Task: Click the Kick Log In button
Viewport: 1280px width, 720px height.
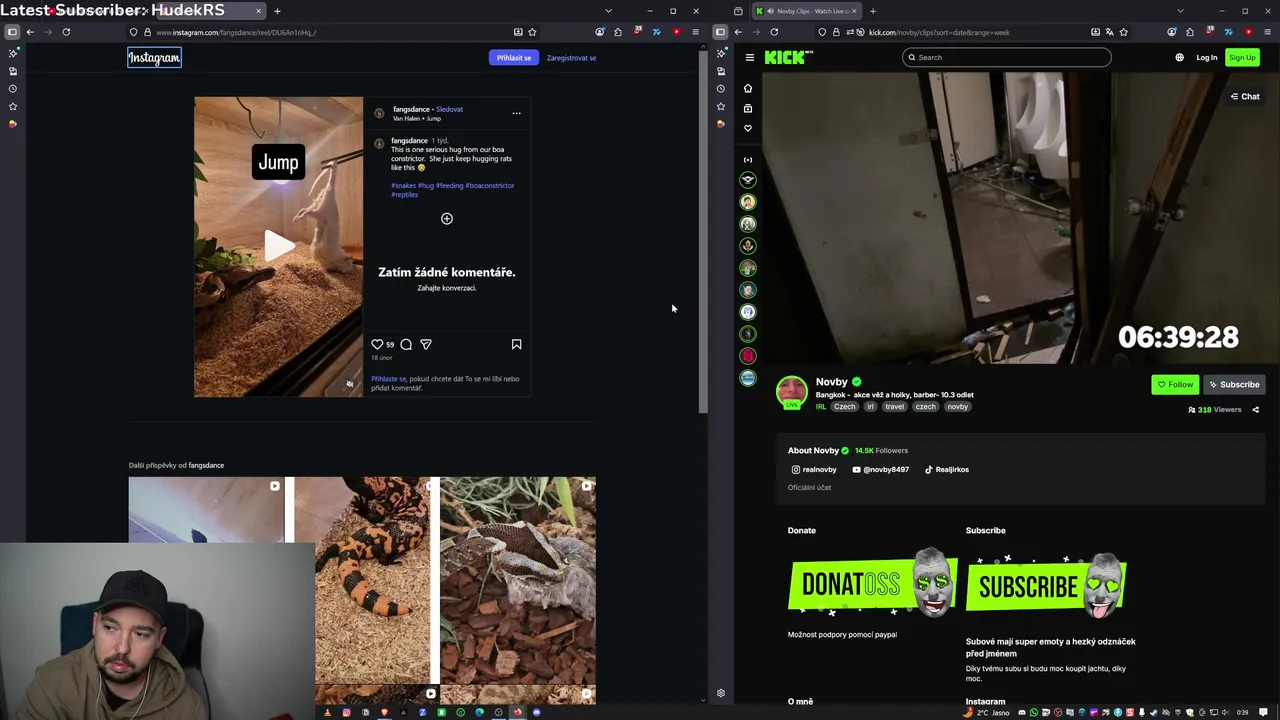Action: tap(1206, 57)
